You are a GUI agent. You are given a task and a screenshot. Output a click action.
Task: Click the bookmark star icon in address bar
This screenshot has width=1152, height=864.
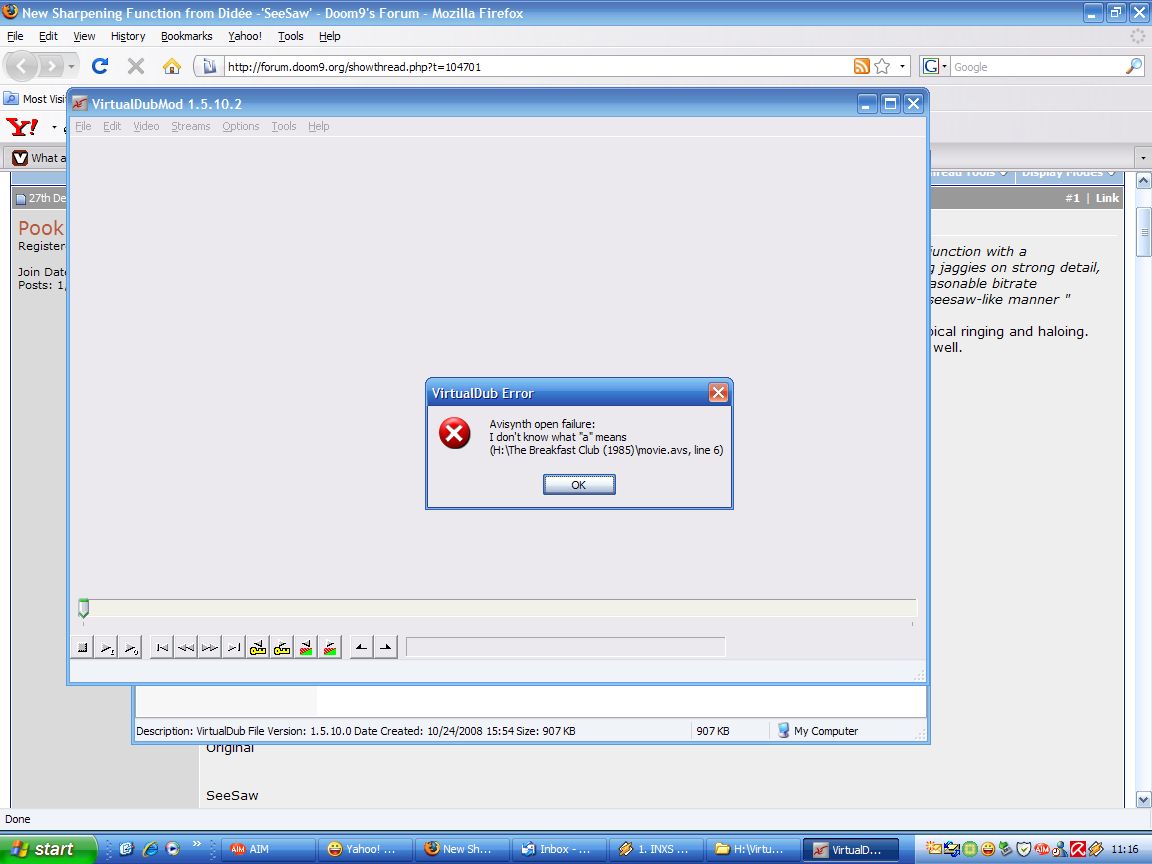pyautogui.click(x=882, y=66)
